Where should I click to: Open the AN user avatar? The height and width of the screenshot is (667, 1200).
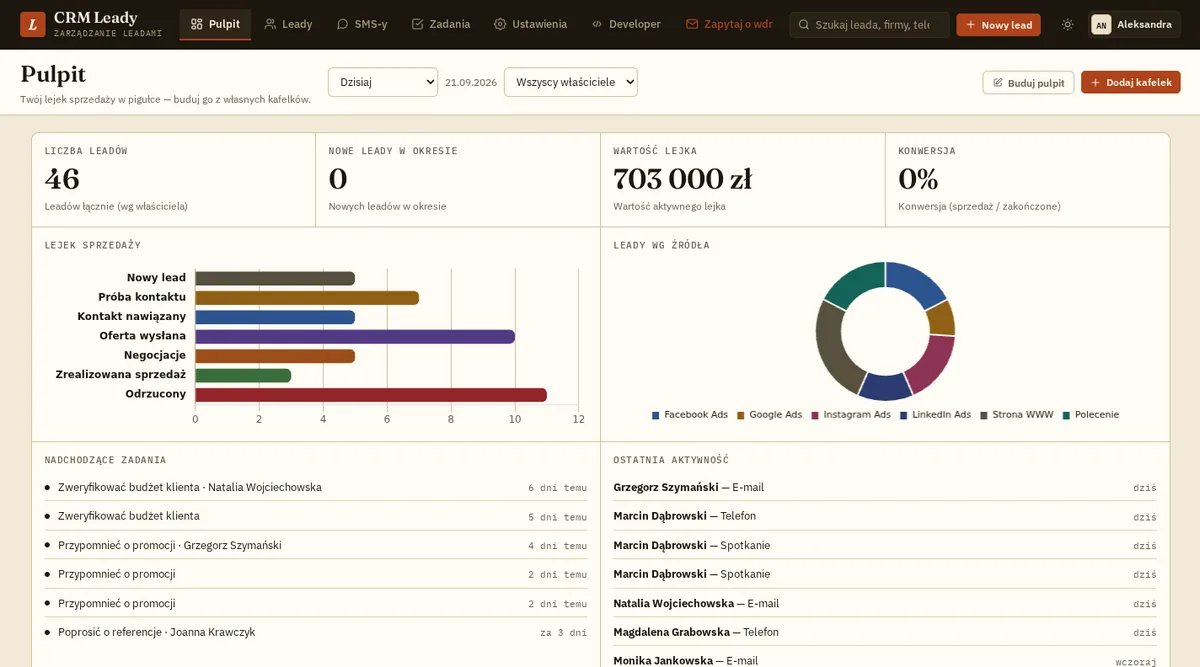click(x=1101, y=25)
